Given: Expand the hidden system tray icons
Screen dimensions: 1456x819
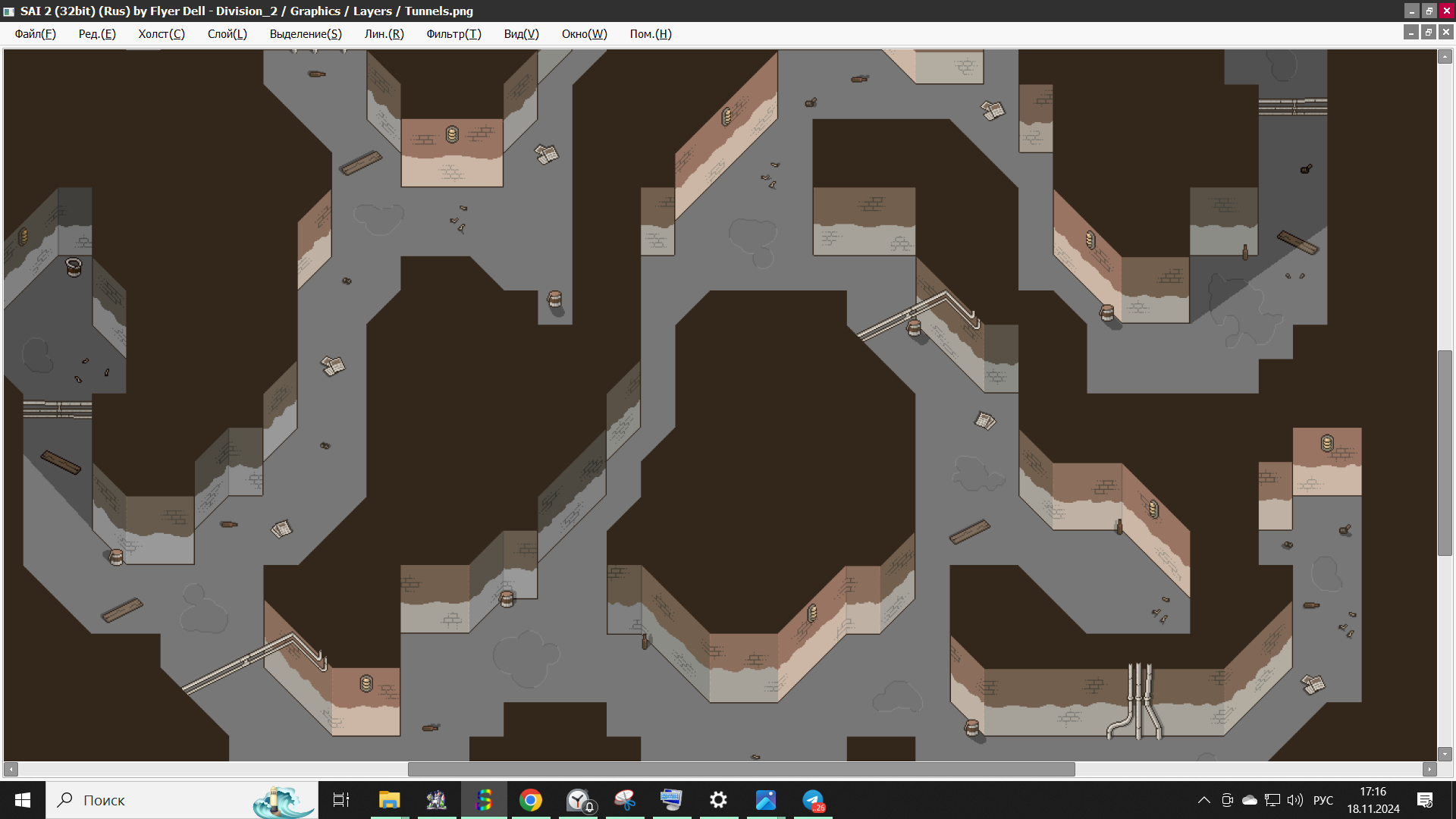Looking at the screenshot, I should (x=1203, y=800).
